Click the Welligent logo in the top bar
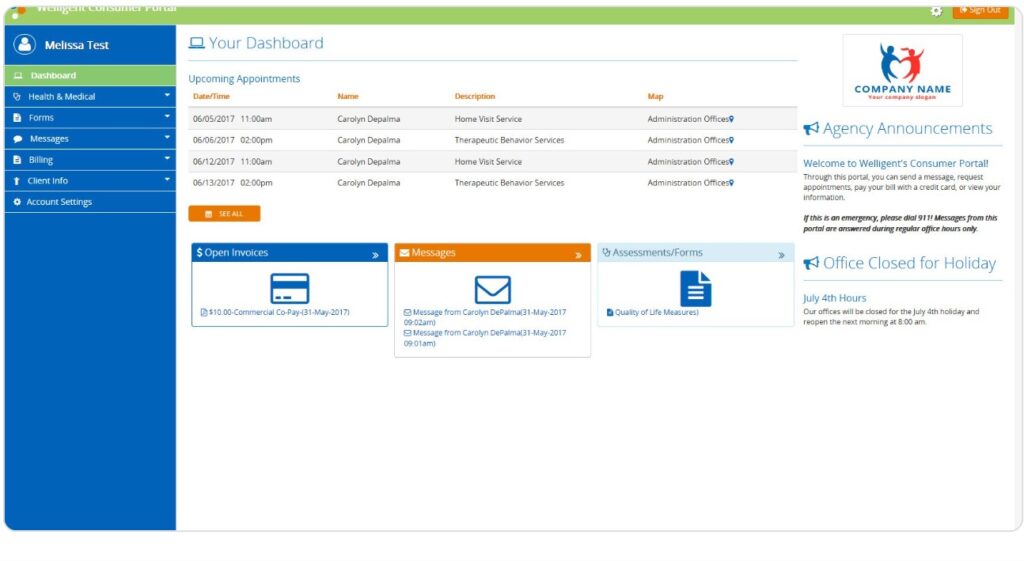1024x561 pixels. click(x=18, y=11)
